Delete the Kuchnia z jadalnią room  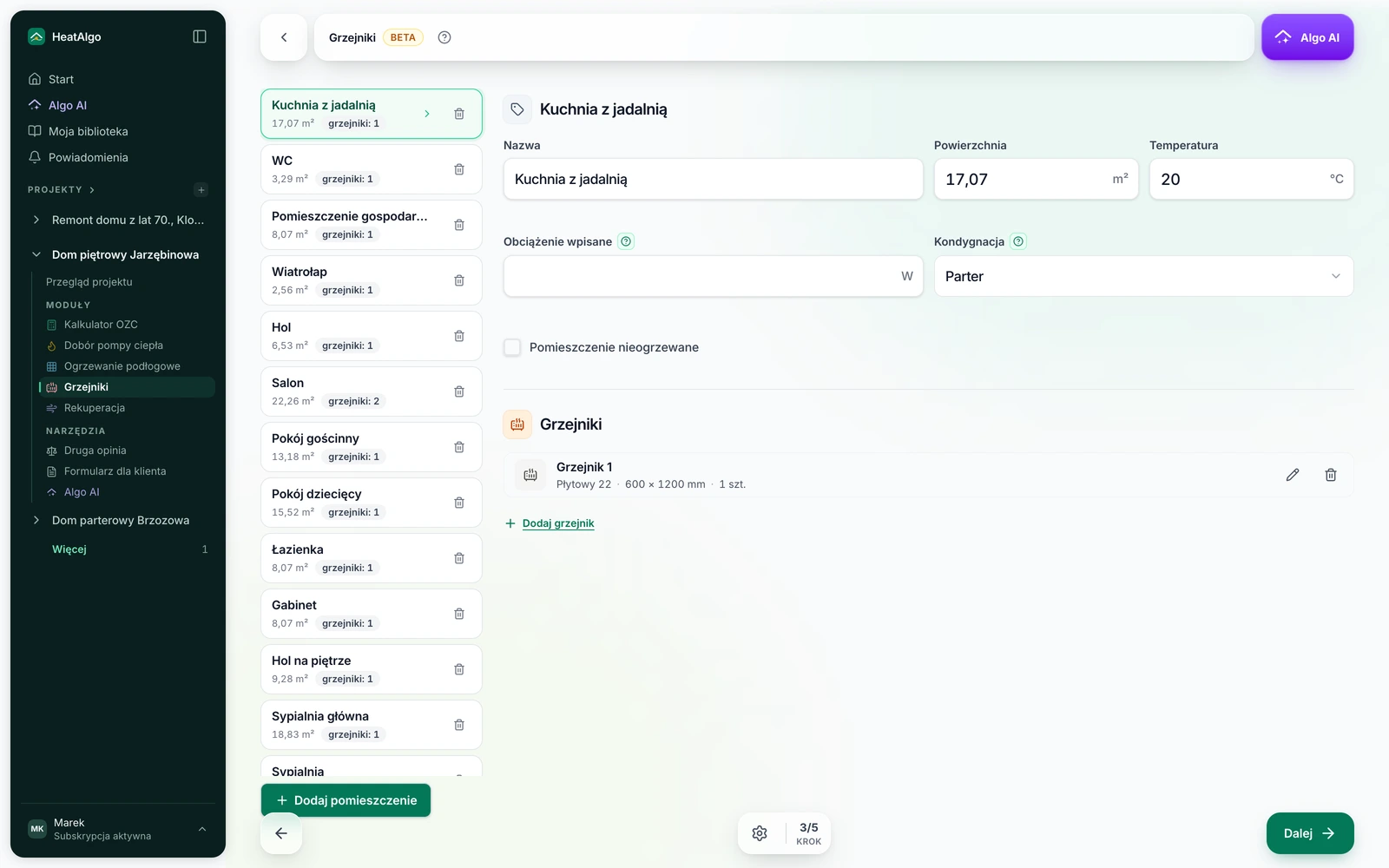coord(459,114)
